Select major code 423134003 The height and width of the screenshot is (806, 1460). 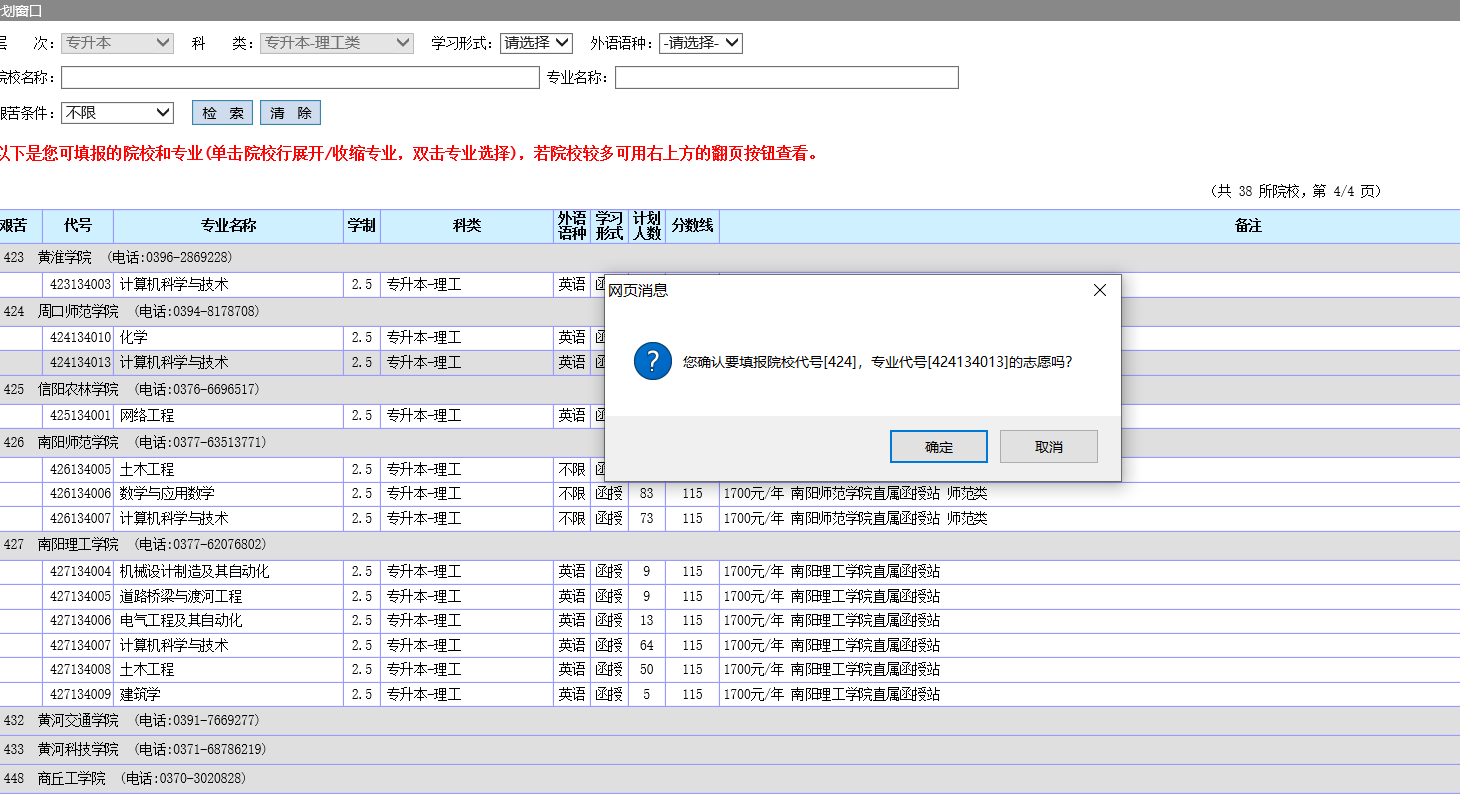click(x=80, y=285)
